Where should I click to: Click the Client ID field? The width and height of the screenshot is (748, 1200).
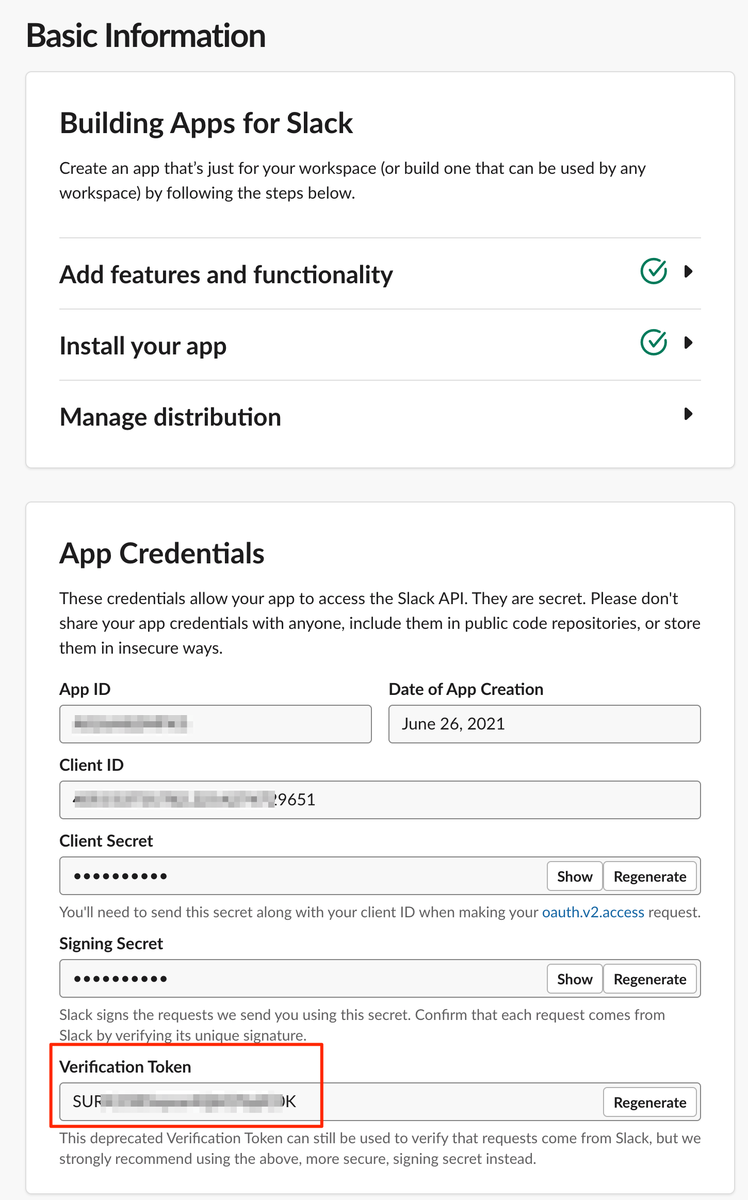[380, 800]
